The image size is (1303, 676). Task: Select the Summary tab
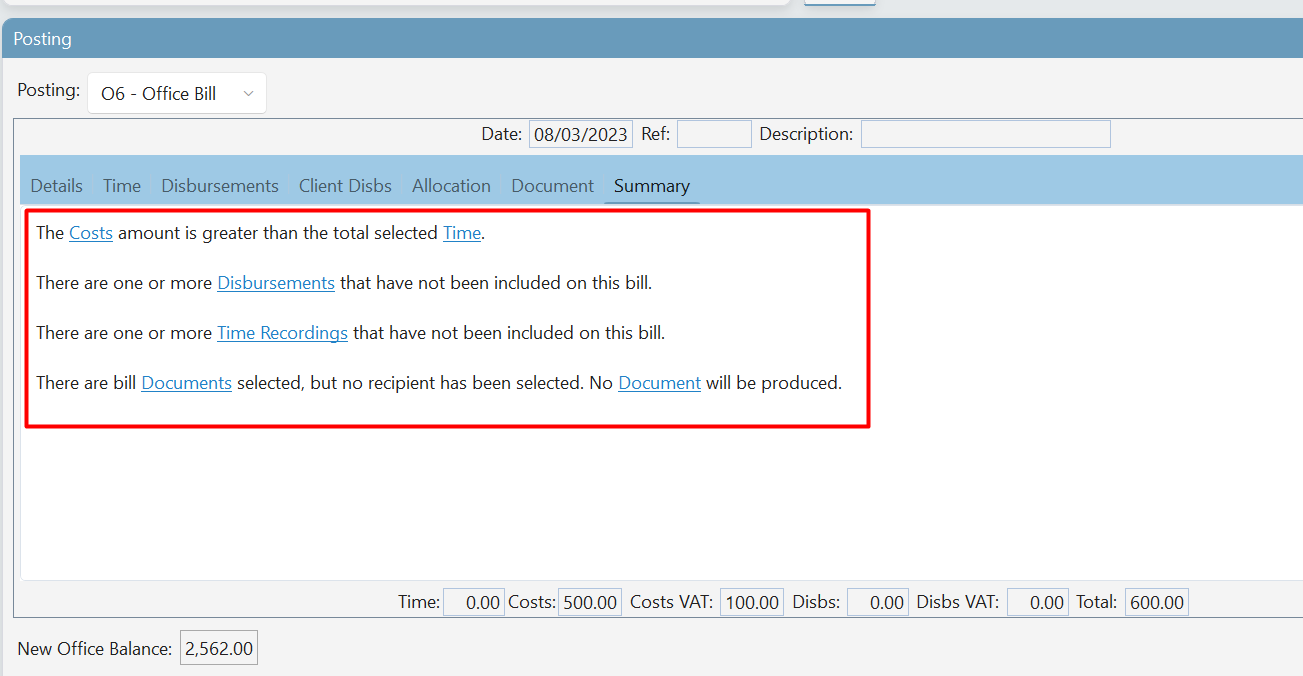652,186
